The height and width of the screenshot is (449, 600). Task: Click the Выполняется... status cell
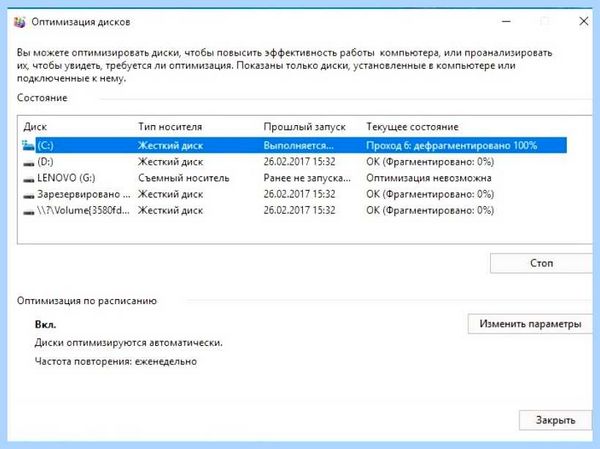tap(298, 145)
